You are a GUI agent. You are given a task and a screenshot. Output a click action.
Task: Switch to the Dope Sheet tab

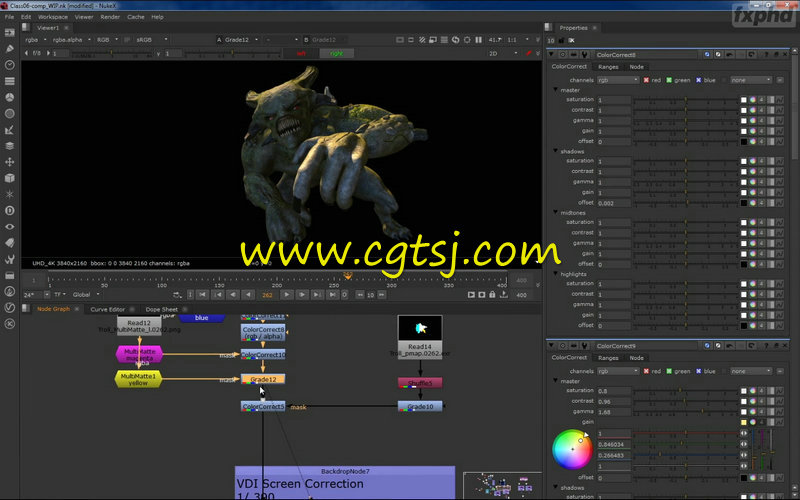[161, 309]
